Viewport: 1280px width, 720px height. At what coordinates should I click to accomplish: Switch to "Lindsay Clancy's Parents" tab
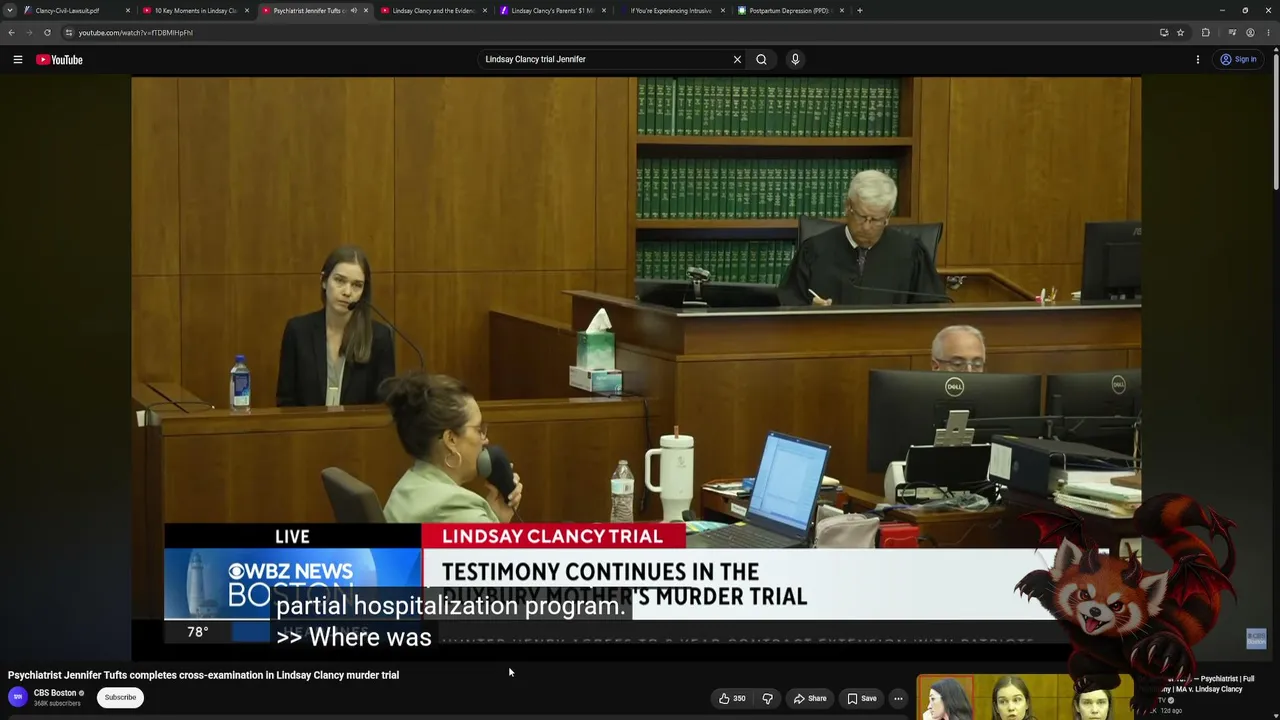click(552, 11)
